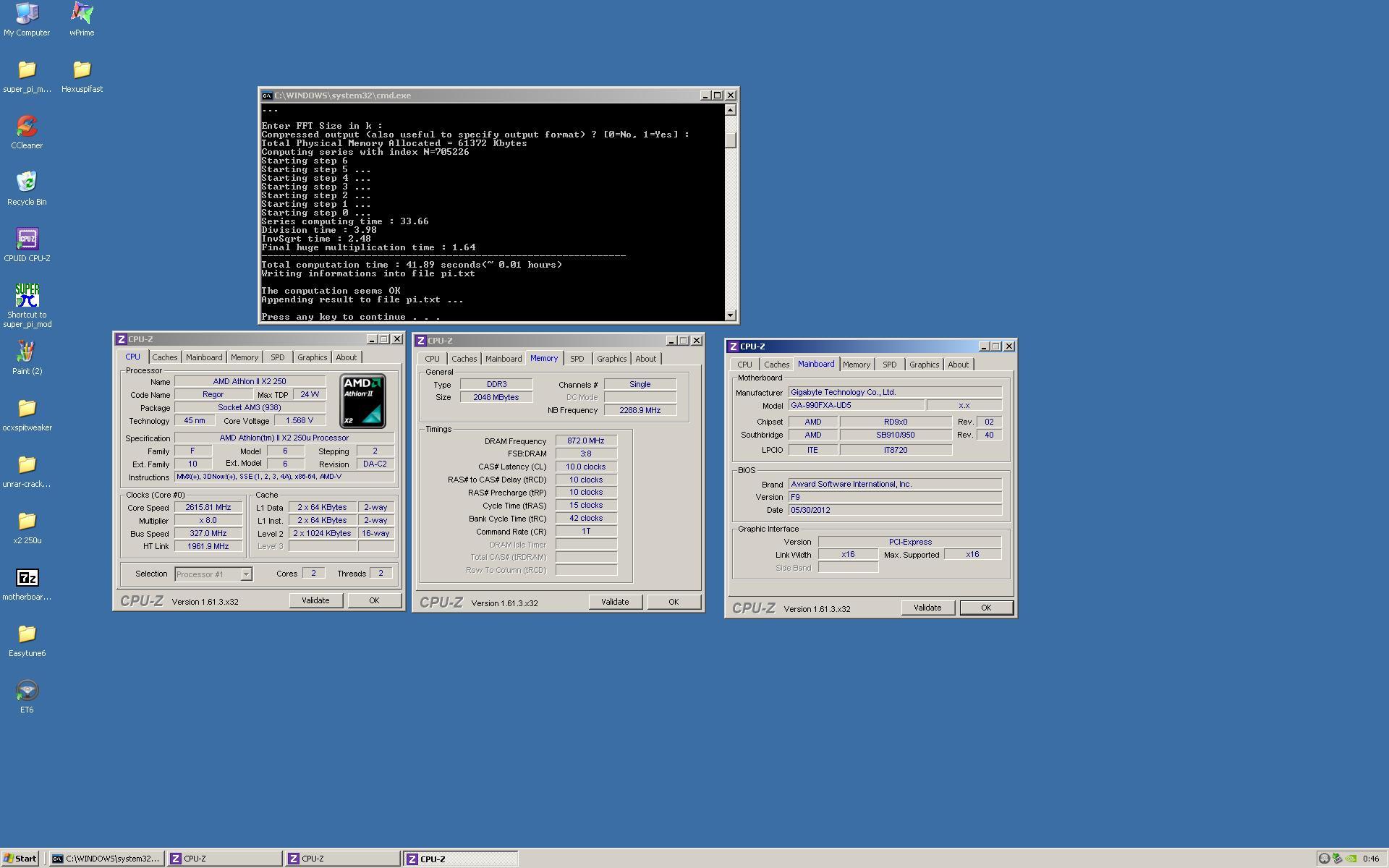
Task: Click the AMD Athlon II X2 logo
Action: [362, 401]
